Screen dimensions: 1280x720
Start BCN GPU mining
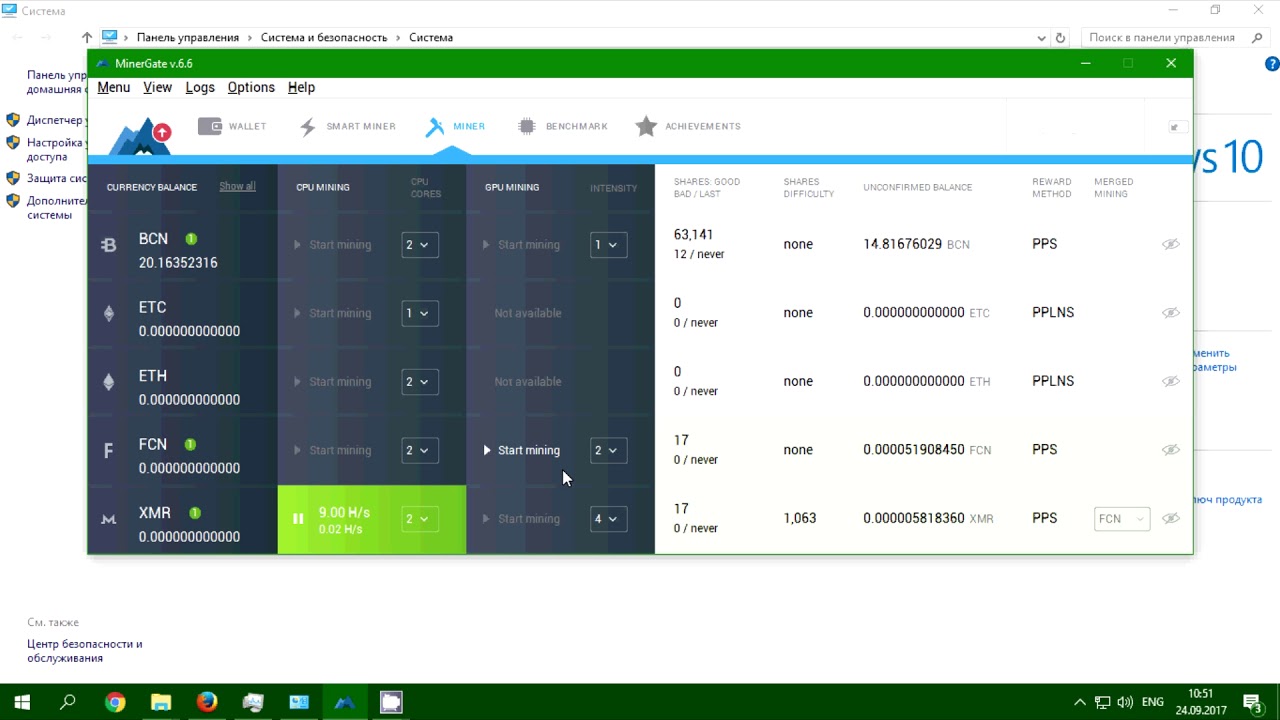(521, 245)
